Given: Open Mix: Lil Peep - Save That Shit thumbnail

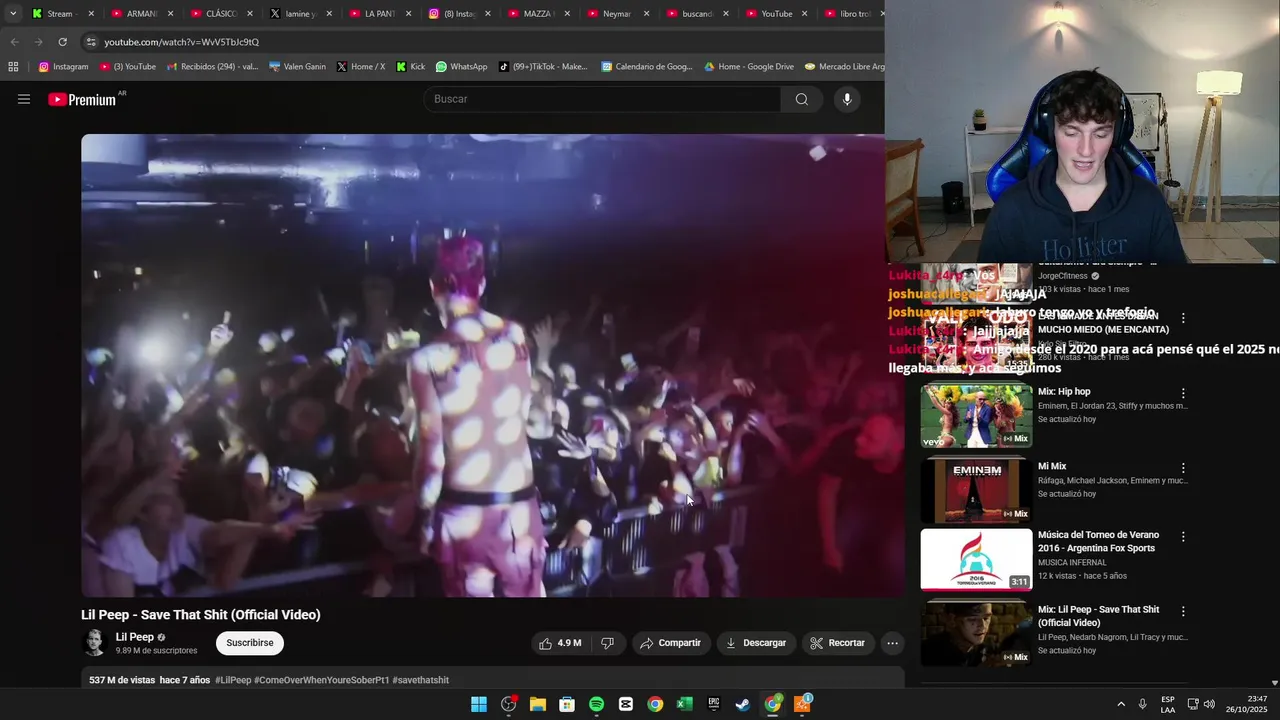Looking at the screenshot, I should tap(976, 634).
